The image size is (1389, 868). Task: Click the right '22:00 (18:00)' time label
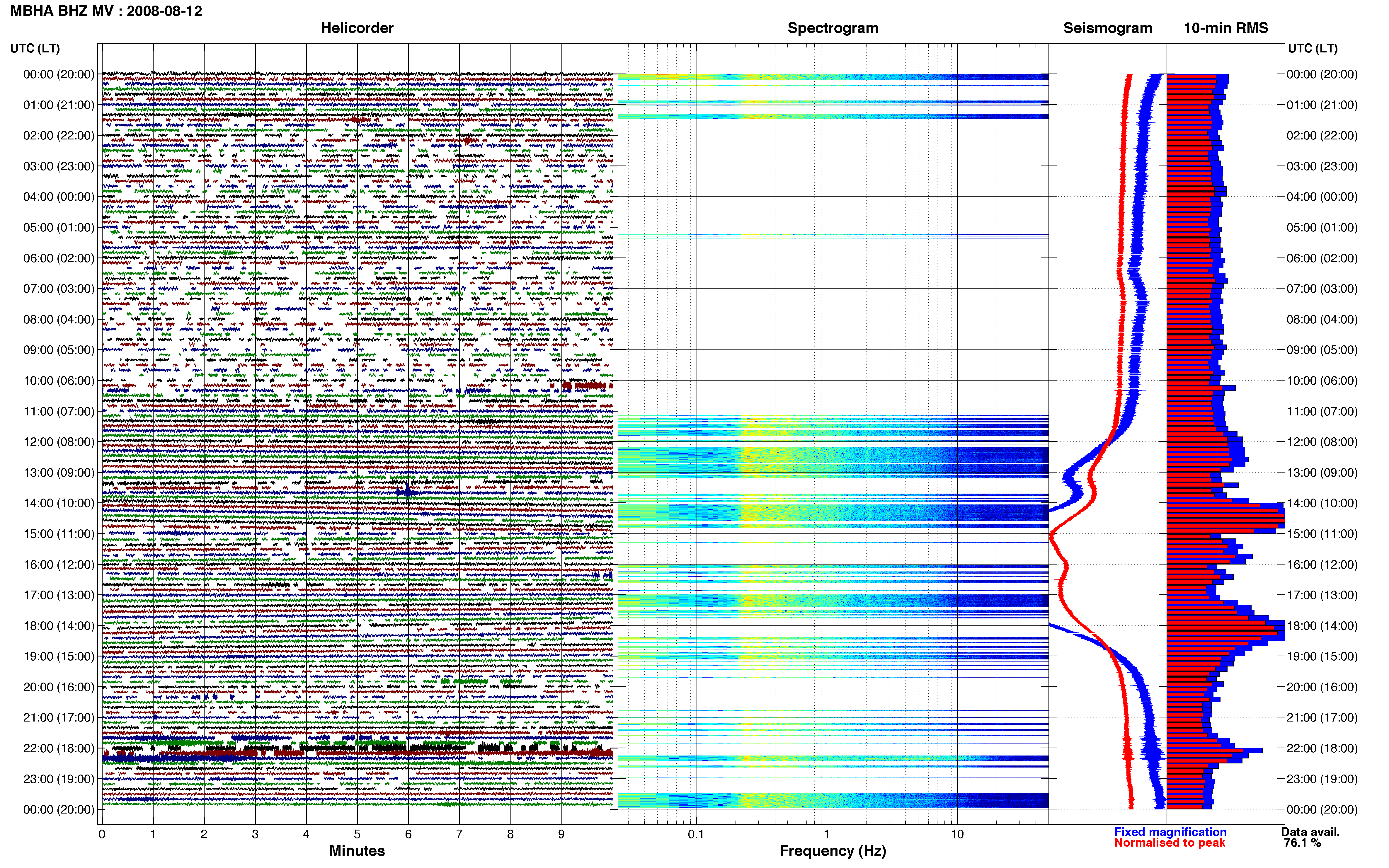[1322, 748]
